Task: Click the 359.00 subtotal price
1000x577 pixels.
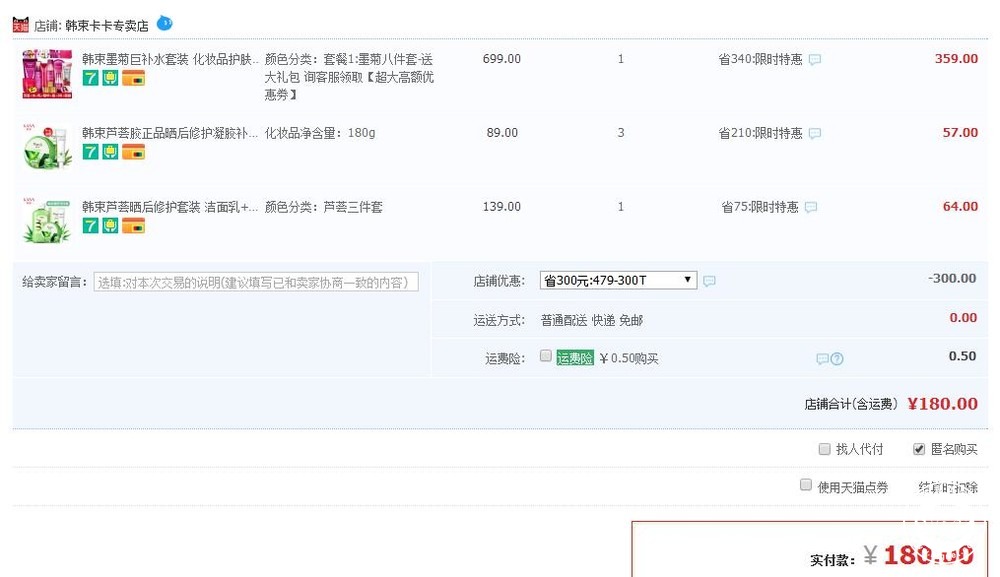Action: (956, 59)
